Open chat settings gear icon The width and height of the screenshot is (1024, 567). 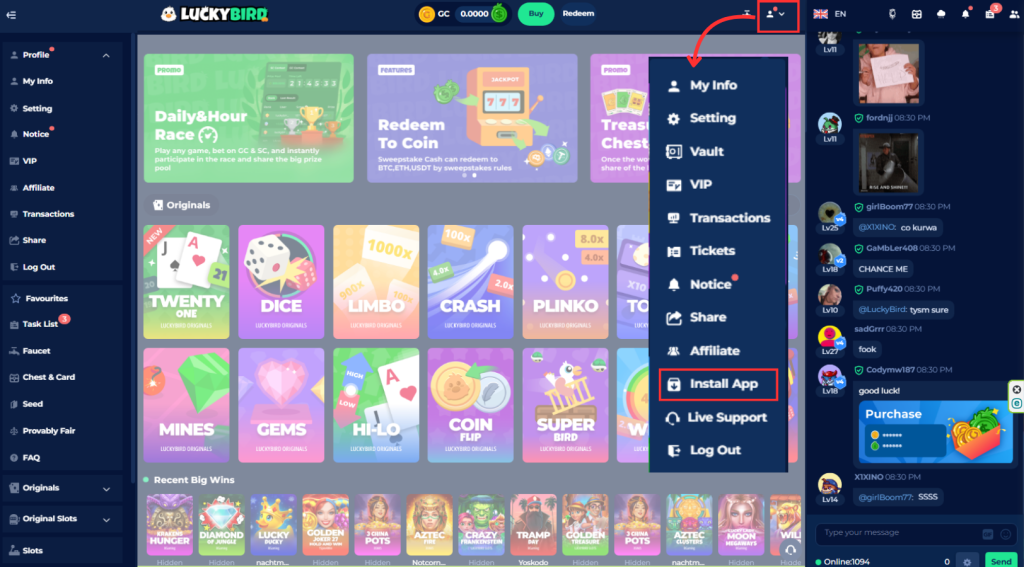(967, 561)
